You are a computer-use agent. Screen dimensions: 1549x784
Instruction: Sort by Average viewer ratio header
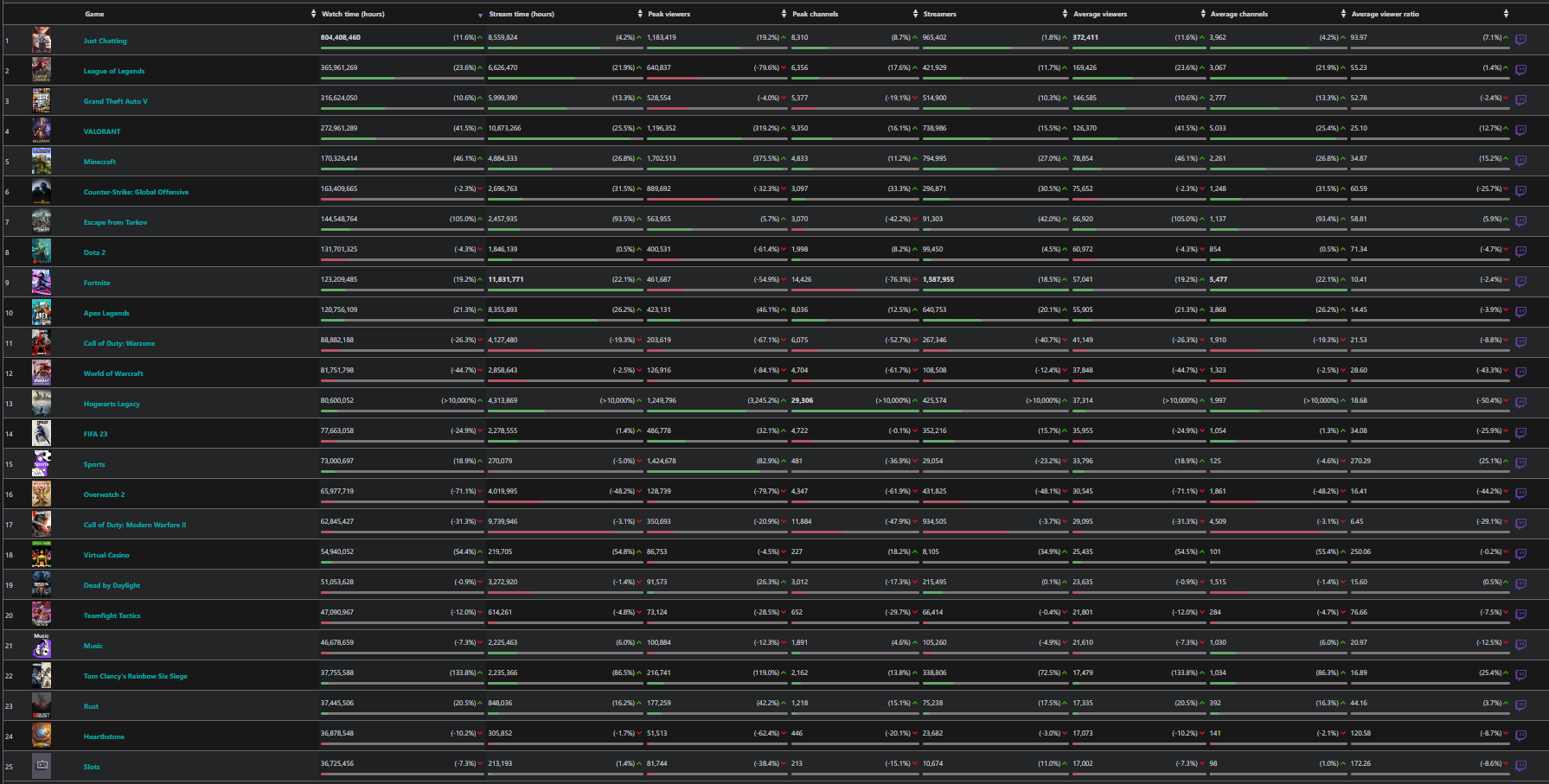tap(1385, 14)
